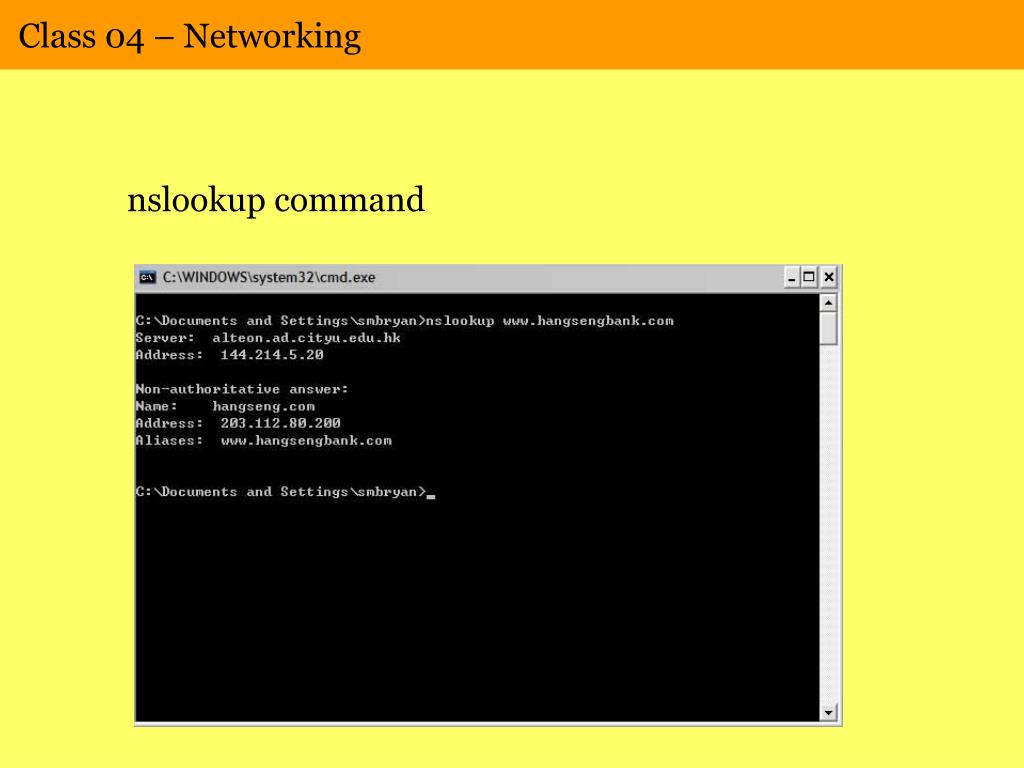
Task: Click the scrollbar up arrow
Action: tap(828, 303)
